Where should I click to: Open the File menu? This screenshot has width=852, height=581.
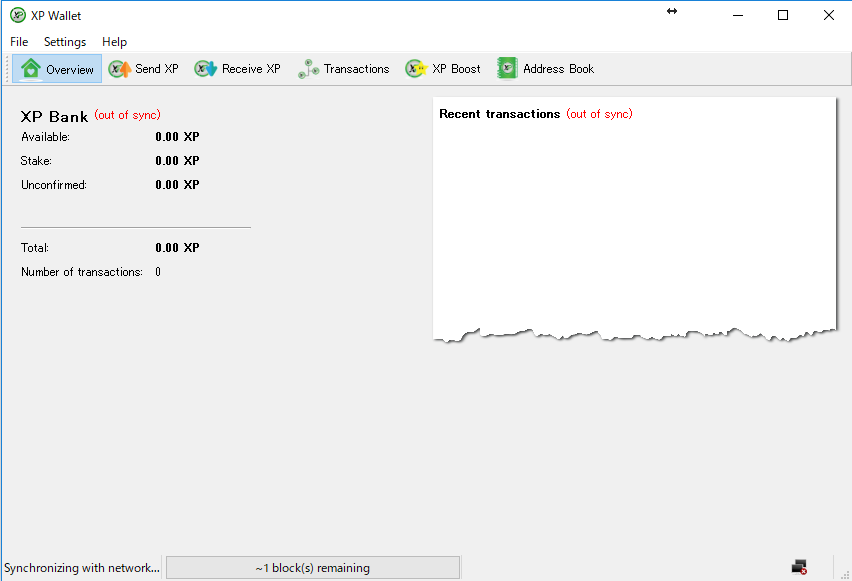tap(19, 42)
